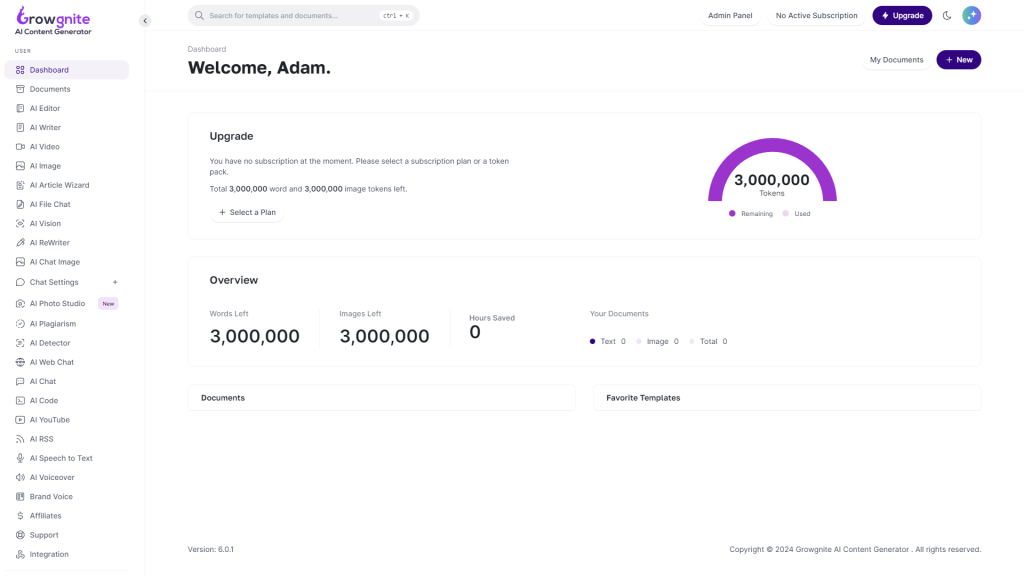Expand Chat Settings with the plus icon

(115, 282)
